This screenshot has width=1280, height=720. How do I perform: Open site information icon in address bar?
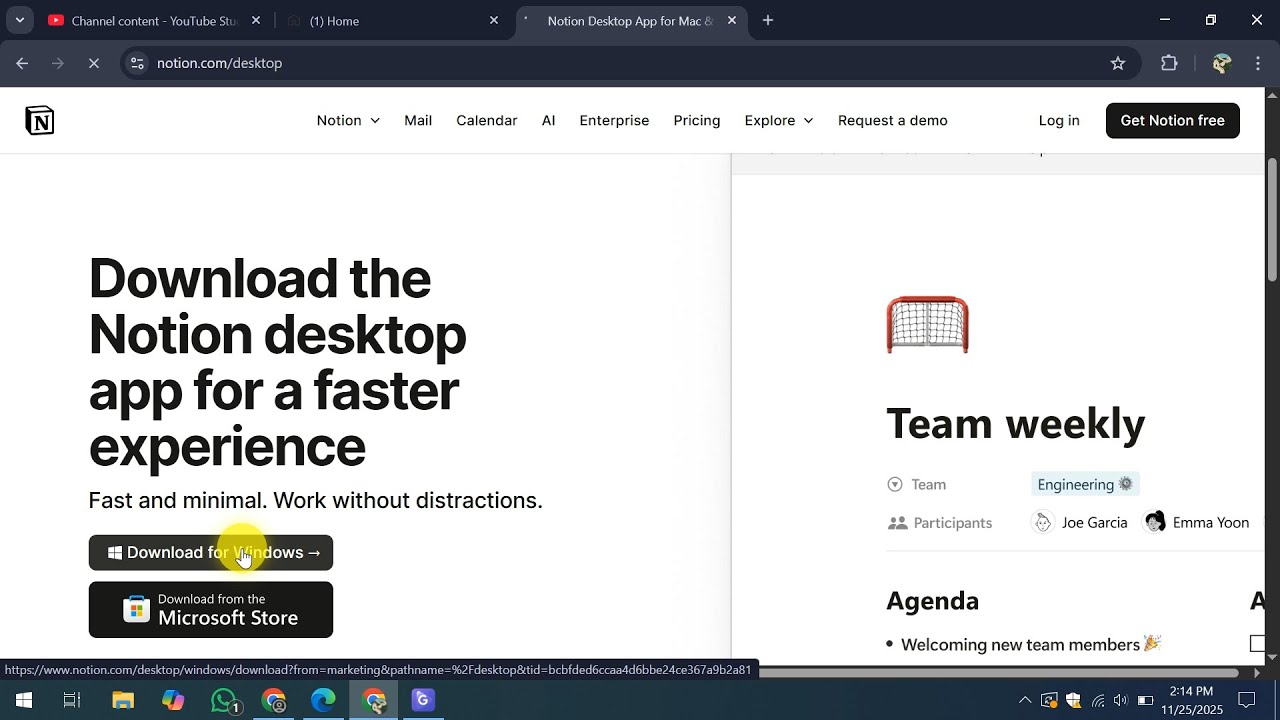click(137, 63)
